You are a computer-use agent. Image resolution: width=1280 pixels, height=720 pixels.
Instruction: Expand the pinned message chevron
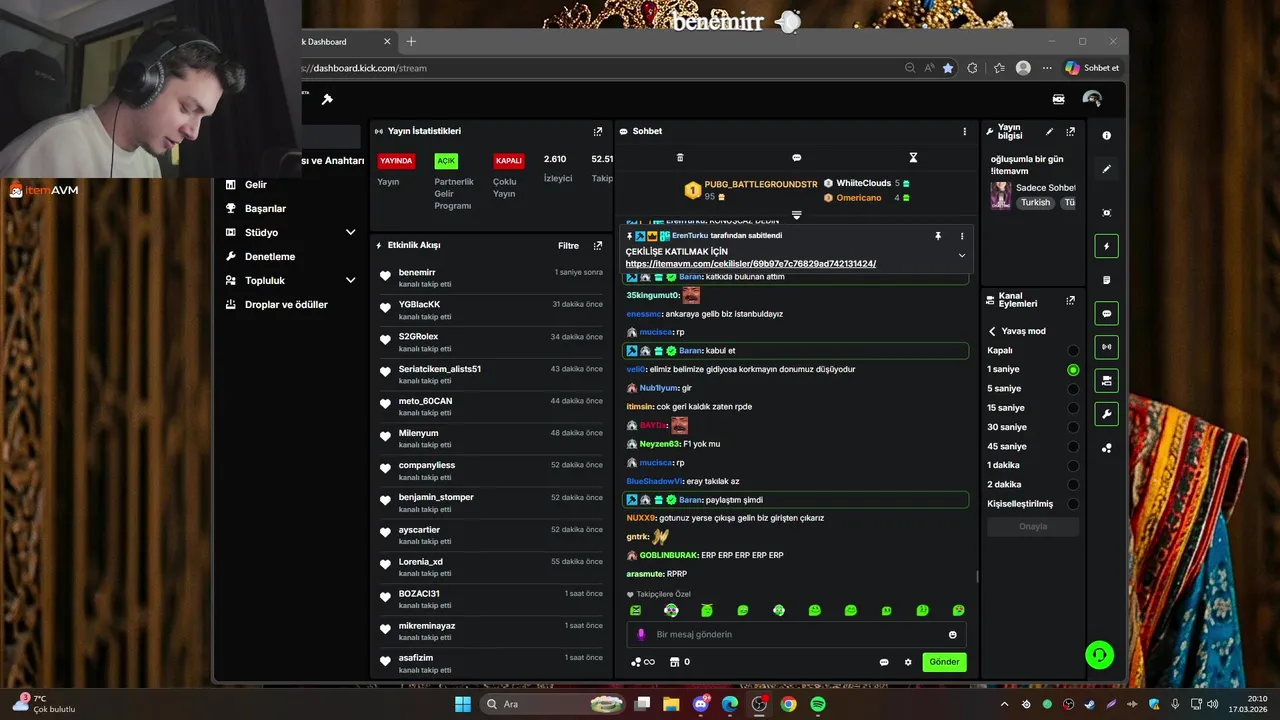pyautogui.click(x=962, y=255)
